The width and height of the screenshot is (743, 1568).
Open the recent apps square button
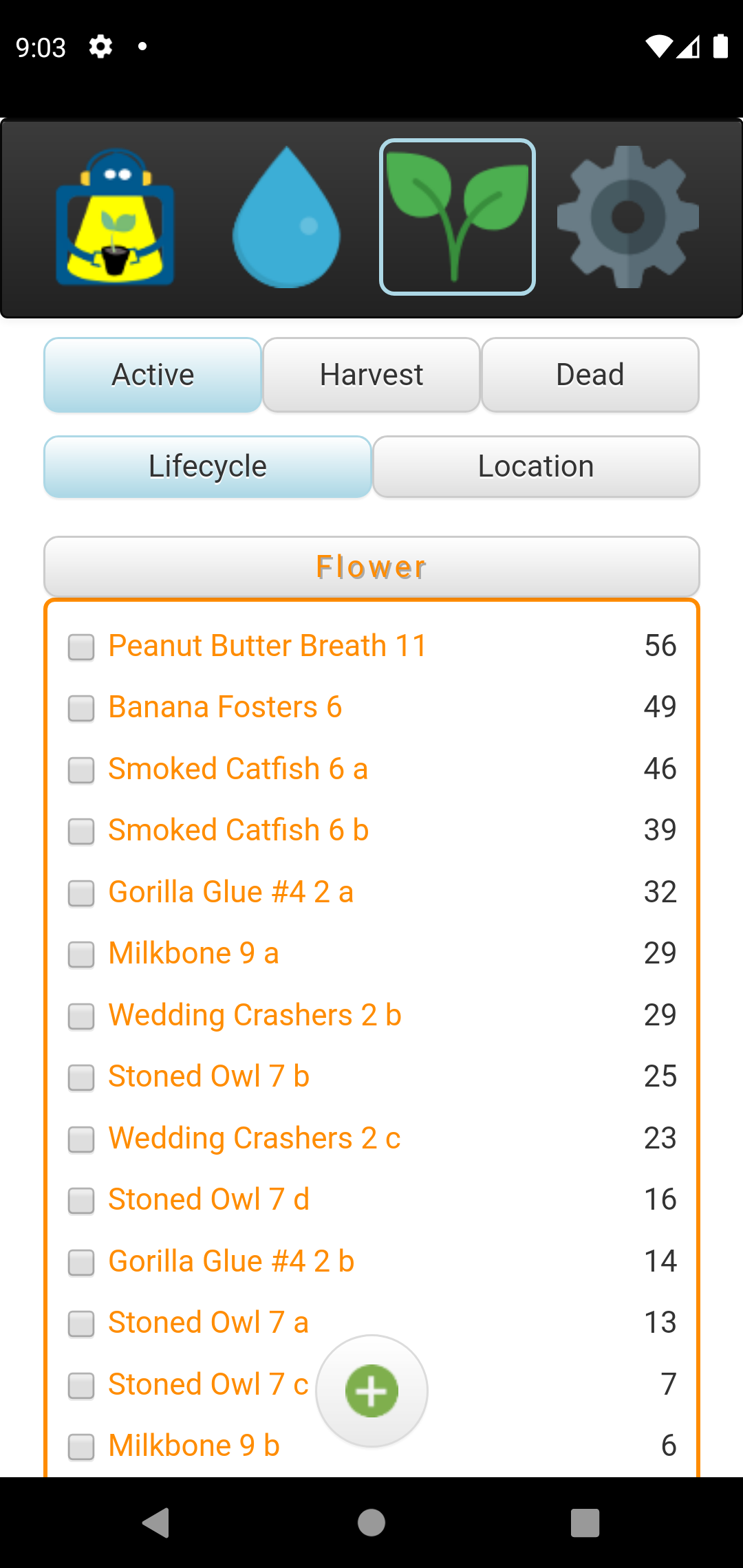coord(585,1523)
